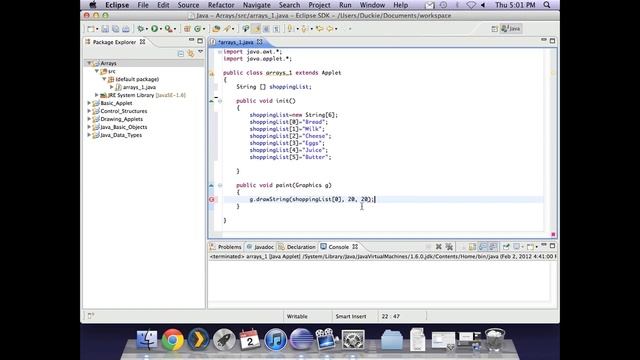Click Smart Insert in status bar
This screenshot has height=360, width=640.
pyautogui.click(x=351, y=316)
